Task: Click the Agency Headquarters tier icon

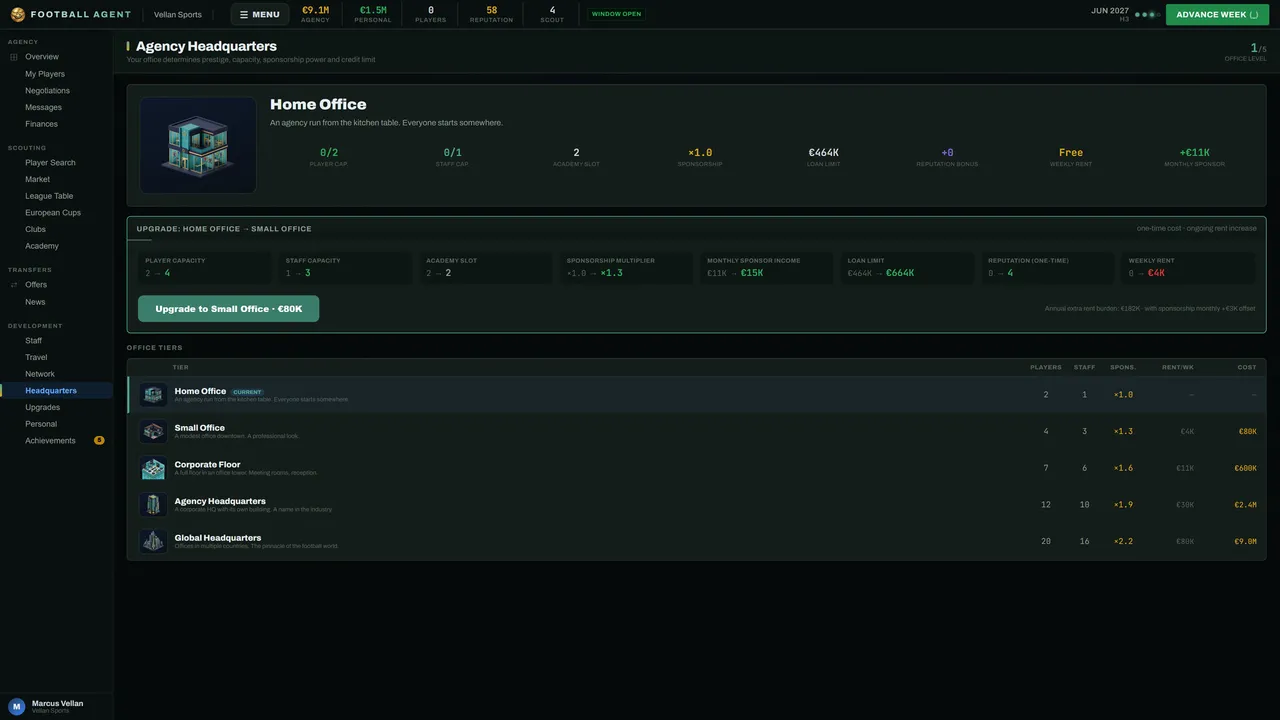Action: click(x=153, y=505)
